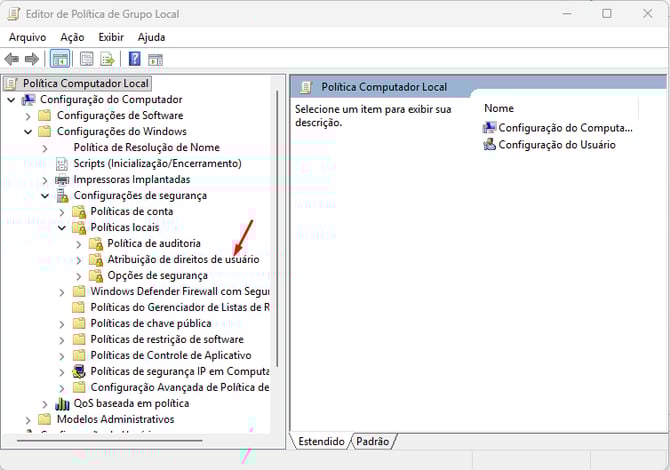This screenshot has width=670, height=470.
Task: Collapse the Políticas locais tree node
Action: pyautogui.click(x=63, y=228)
